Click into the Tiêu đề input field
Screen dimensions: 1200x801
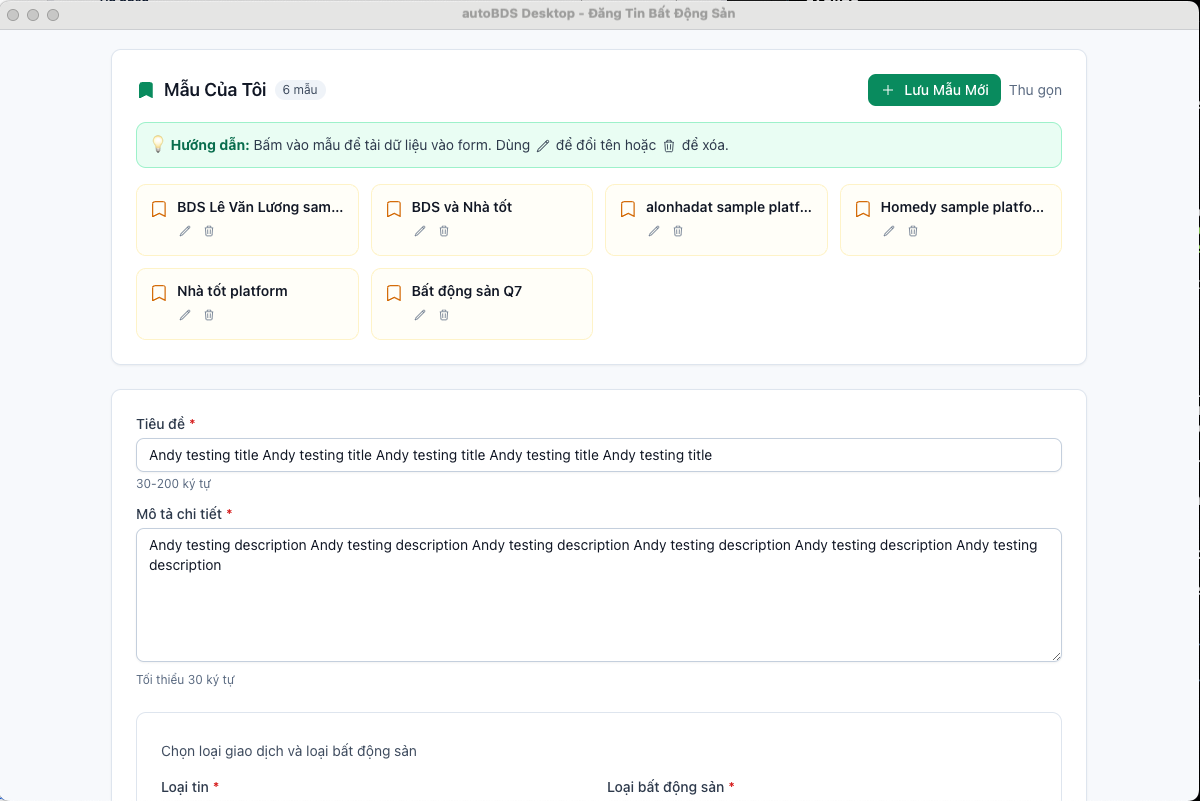click(599, 455)
